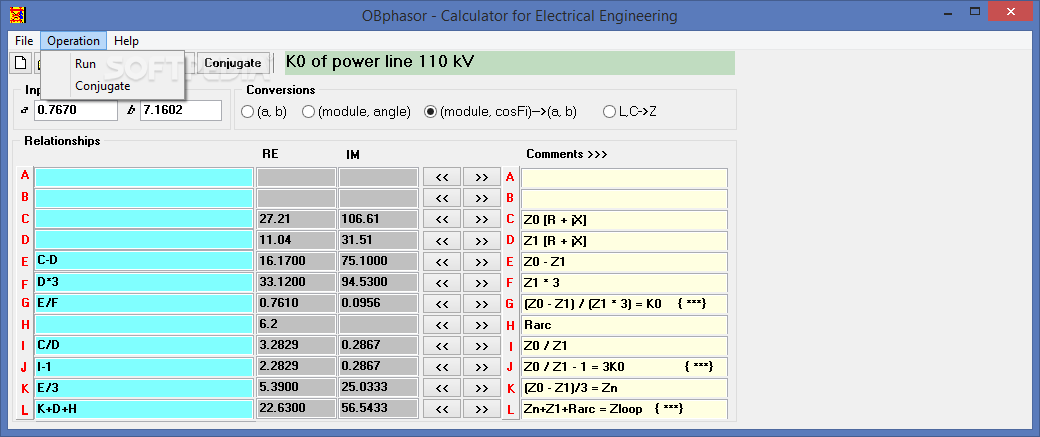Click comment field Z0 [R + jX]
1040x437 pixels.
point(624,219)
